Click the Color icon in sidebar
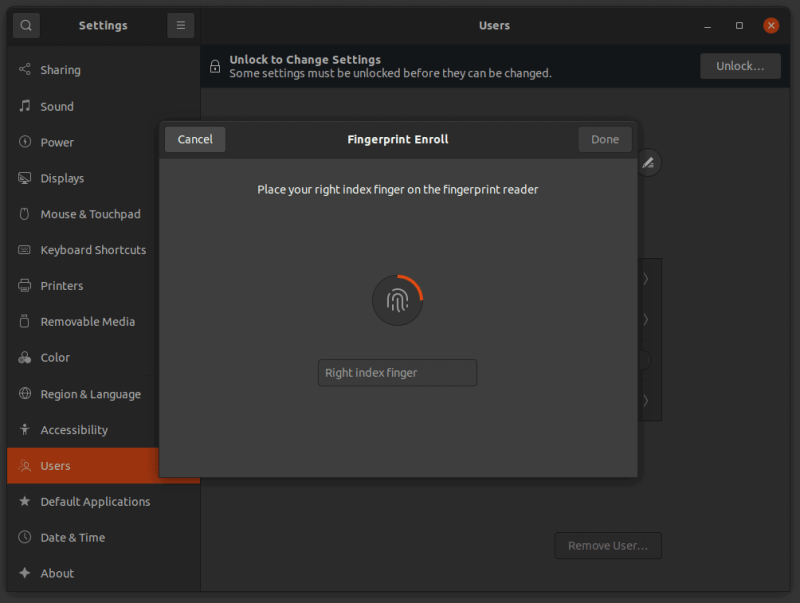Image resolution: width=800 pixels, height=603 pixels. 25,358
